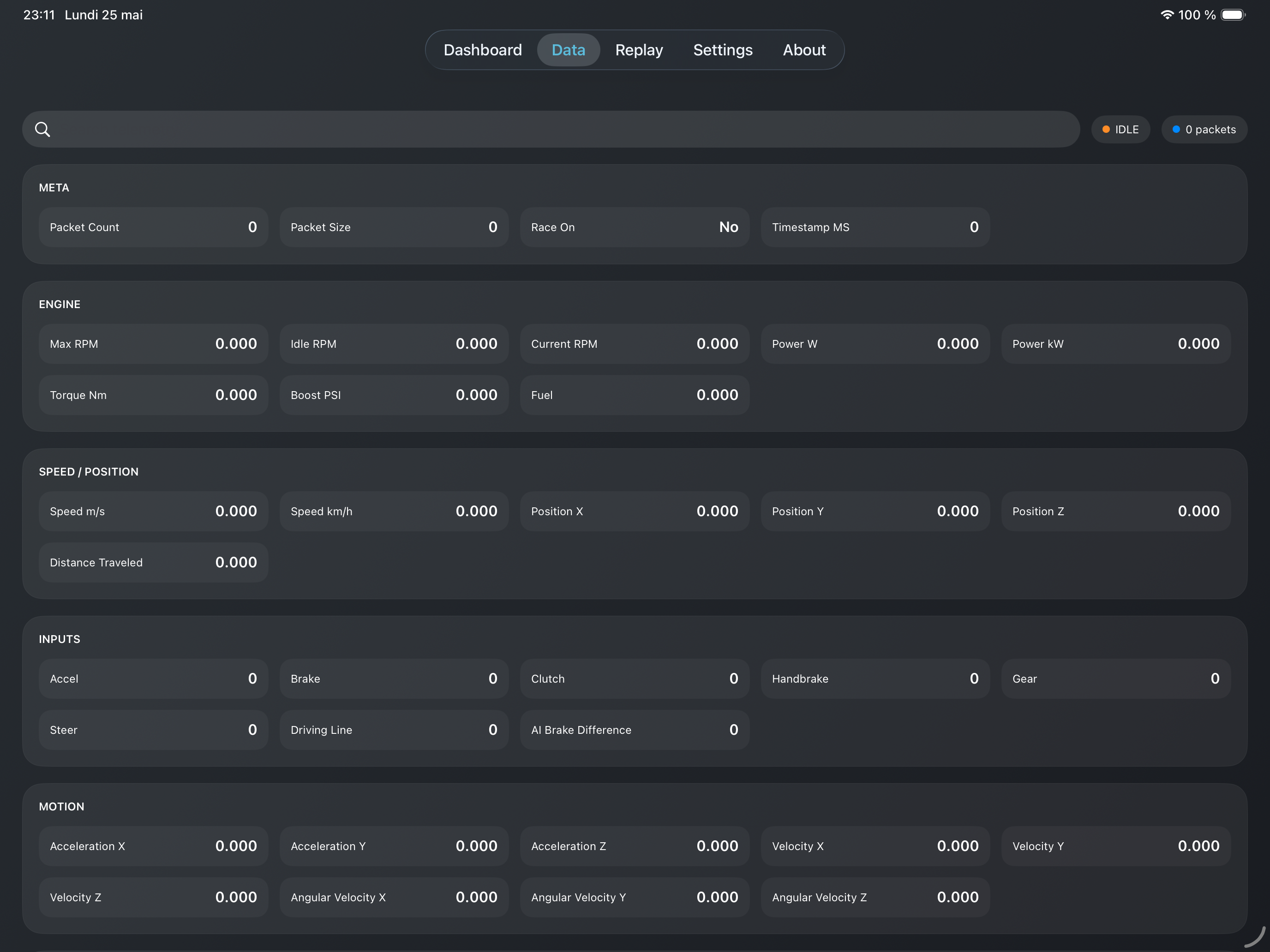Select the active Data tab
The height and width of the screenshot is (952, 1270).
click(x=569, y=50)
